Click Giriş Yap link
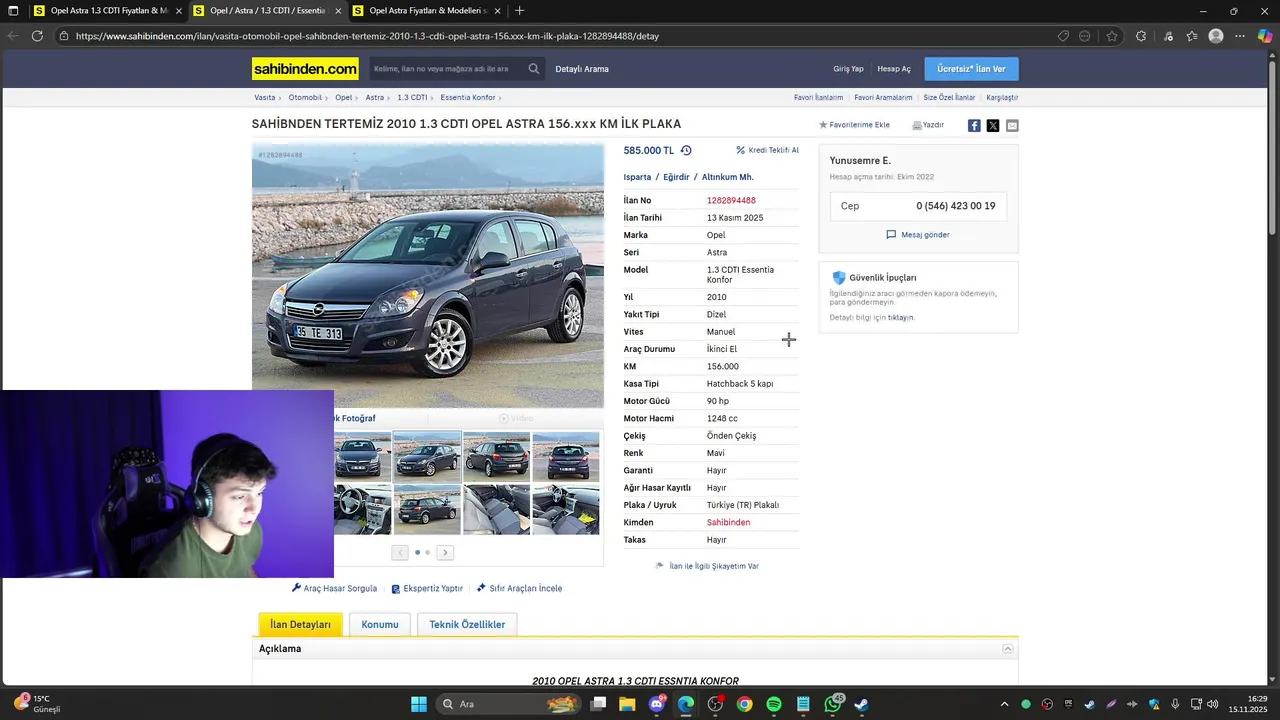The height and width of the screenshot is (720, 1280). pyautogui.click(x=848, y=69)
